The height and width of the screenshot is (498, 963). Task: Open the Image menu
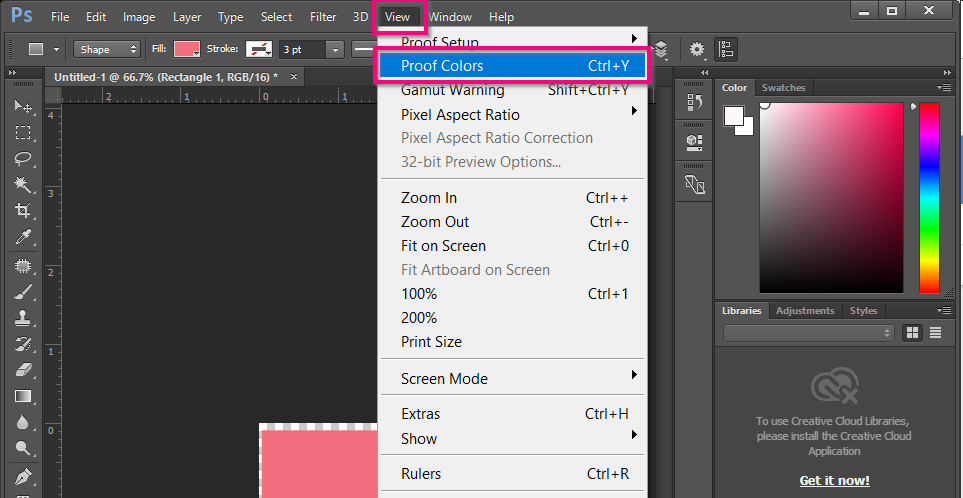[139, 17]
